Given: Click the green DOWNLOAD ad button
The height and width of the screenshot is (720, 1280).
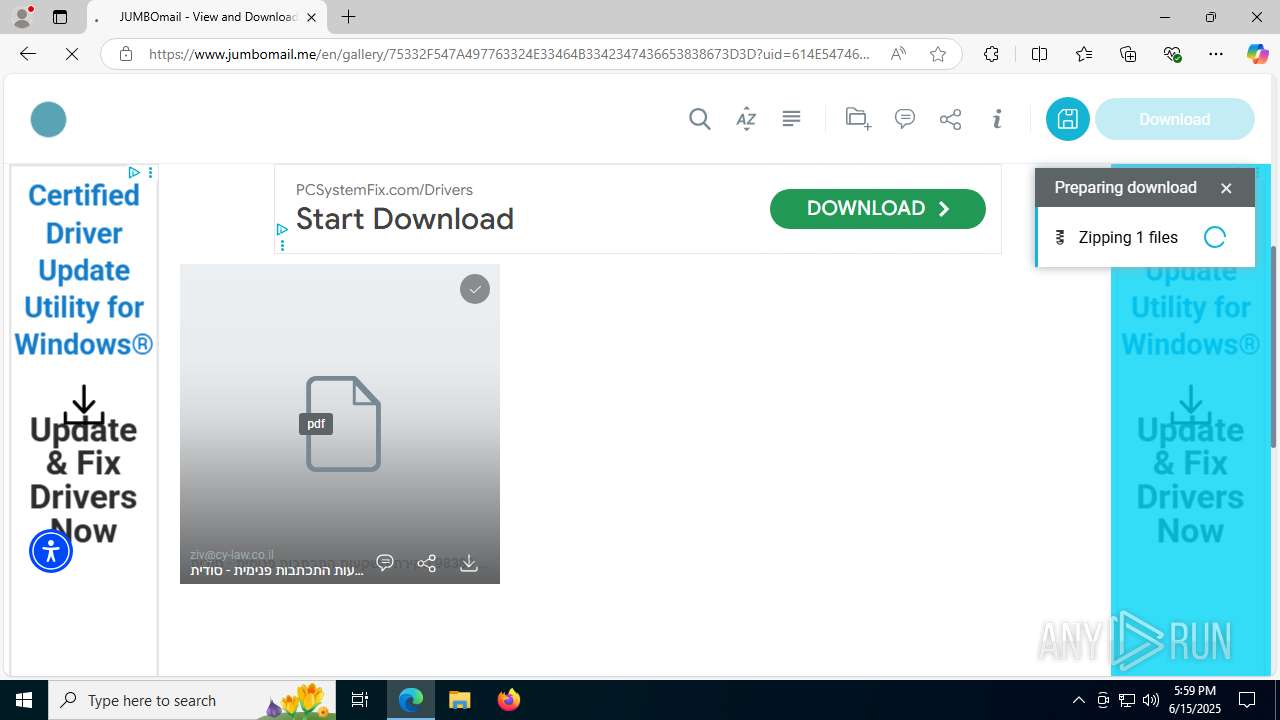Looking at the screenshot, I should click(877, 208).
